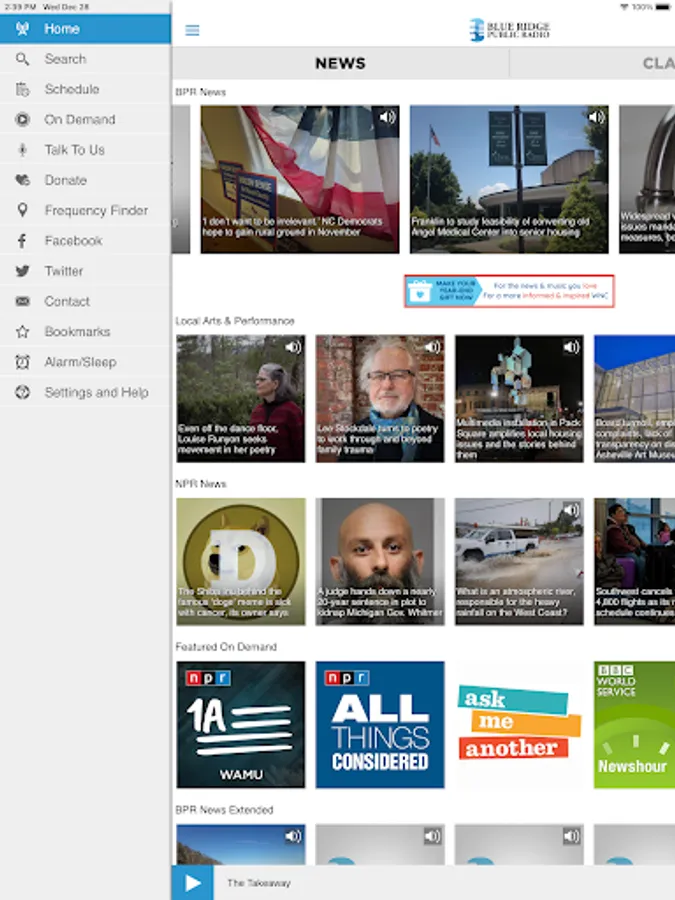Open the 1A WAMU program

click(x=240, y=724)
